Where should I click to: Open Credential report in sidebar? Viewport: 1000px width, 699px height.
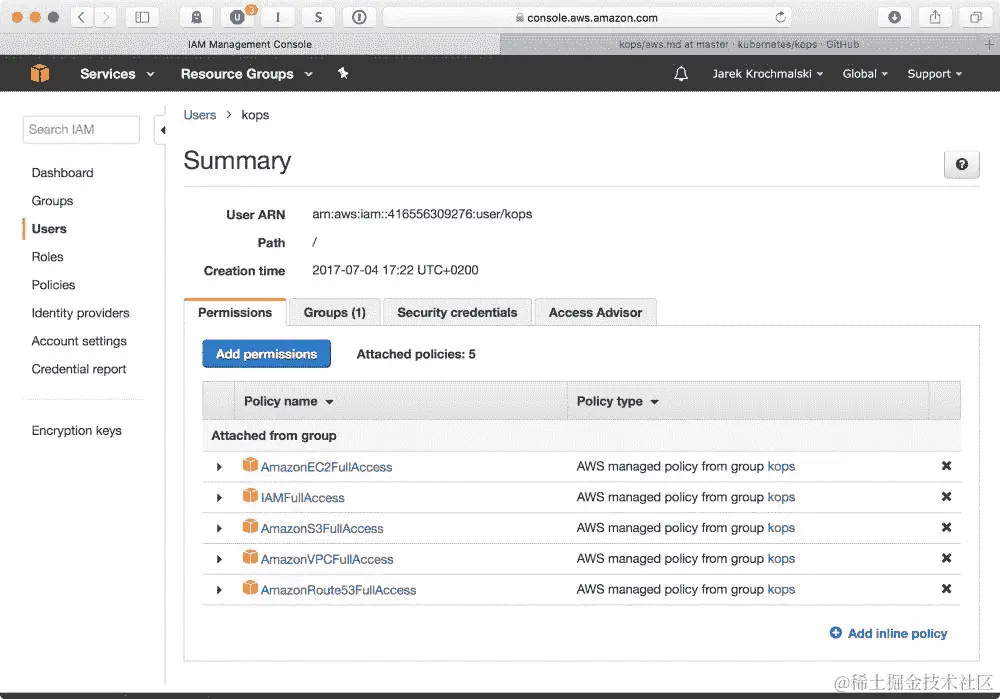[79, 369]
